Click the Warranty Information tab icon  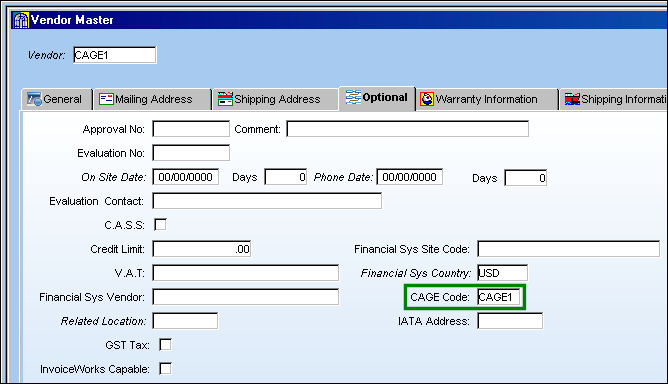point(427,99)
